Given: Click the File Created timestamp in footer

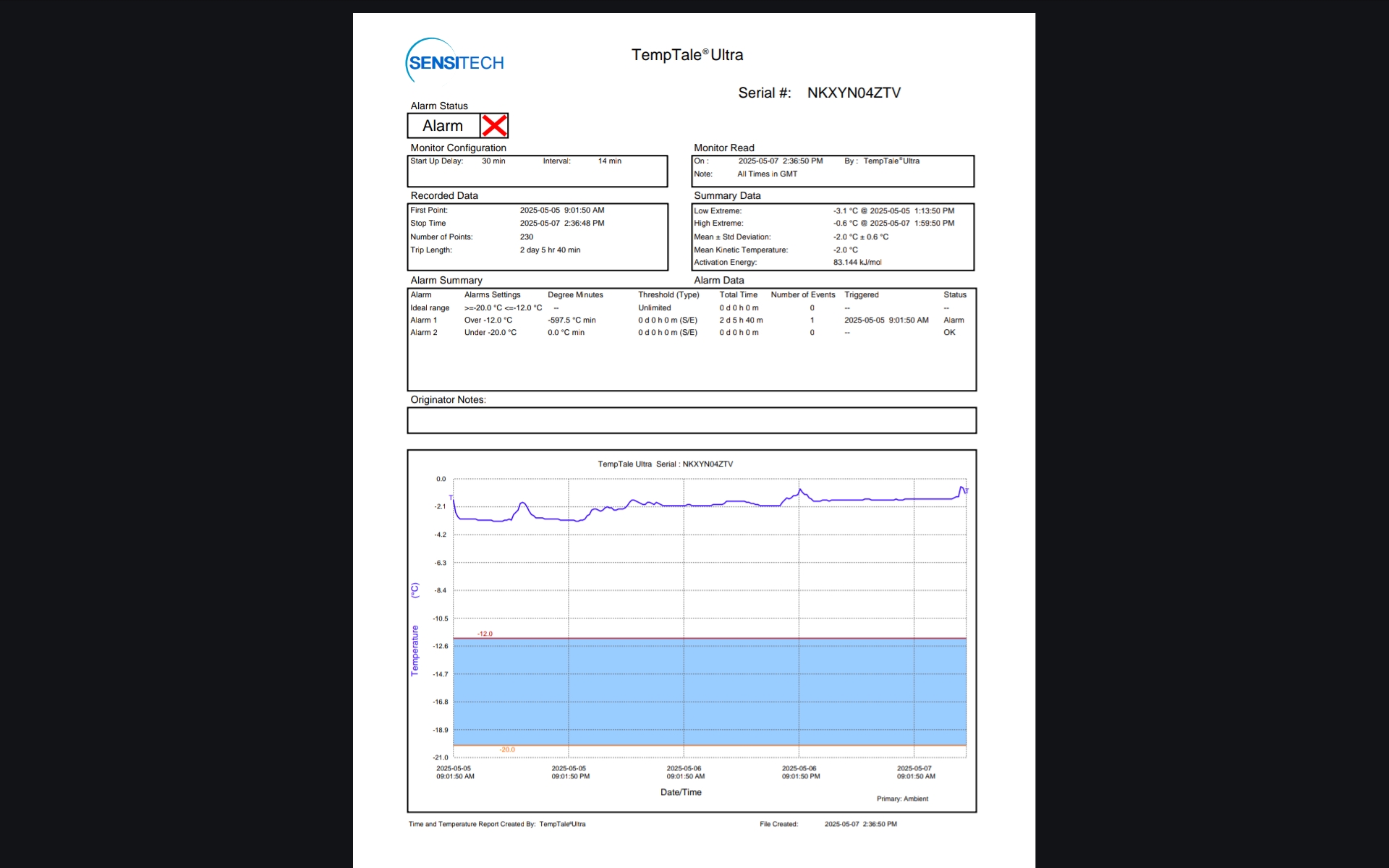Looking at the screenshot, I should pyautogui.click(x=860, y=825).
